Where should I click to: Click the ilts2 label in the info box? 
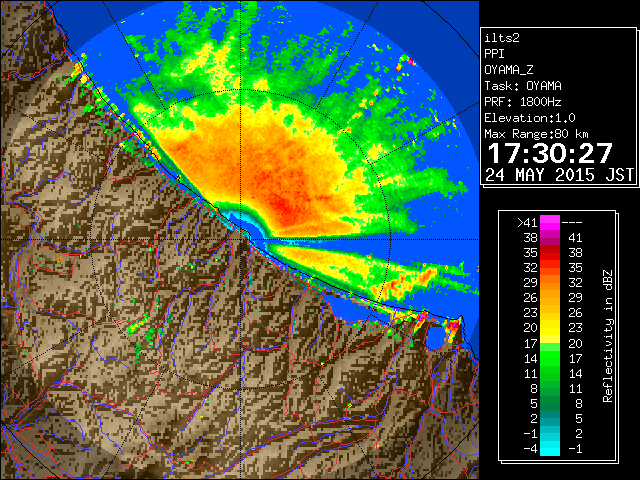(x=502, y=38)
